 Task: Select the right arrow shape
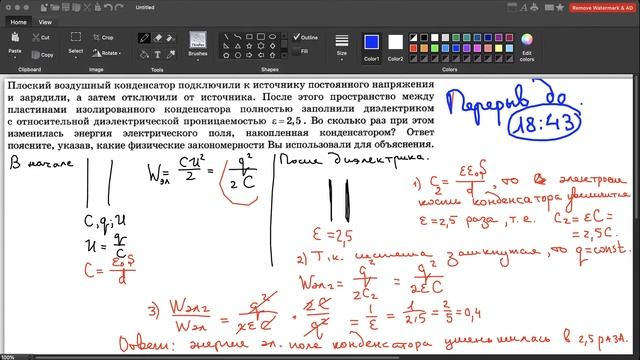tap(249, 55)
